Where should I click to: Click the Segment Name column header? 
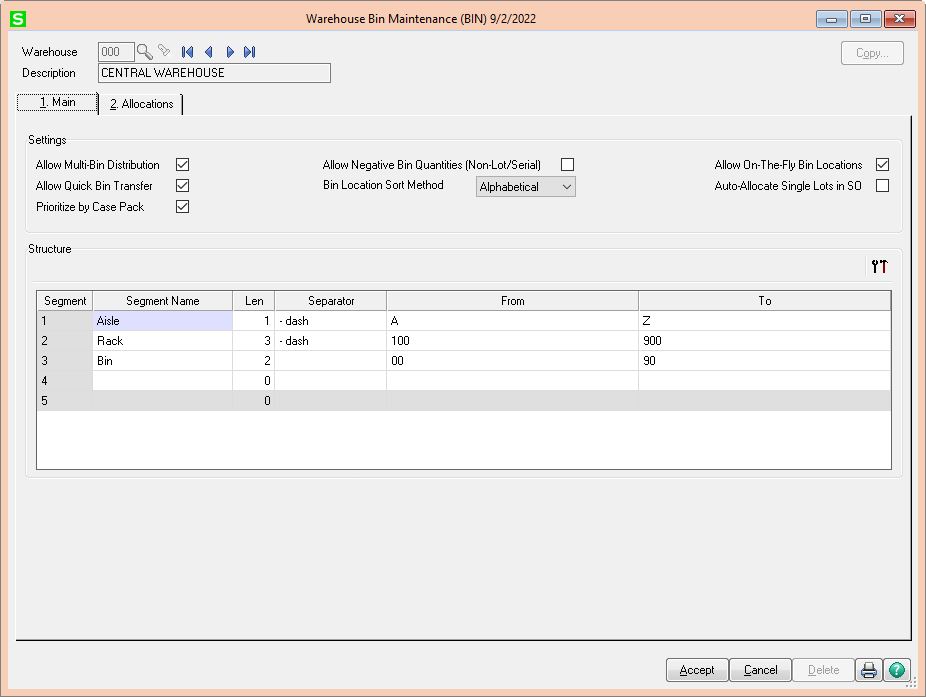[162, 301]
